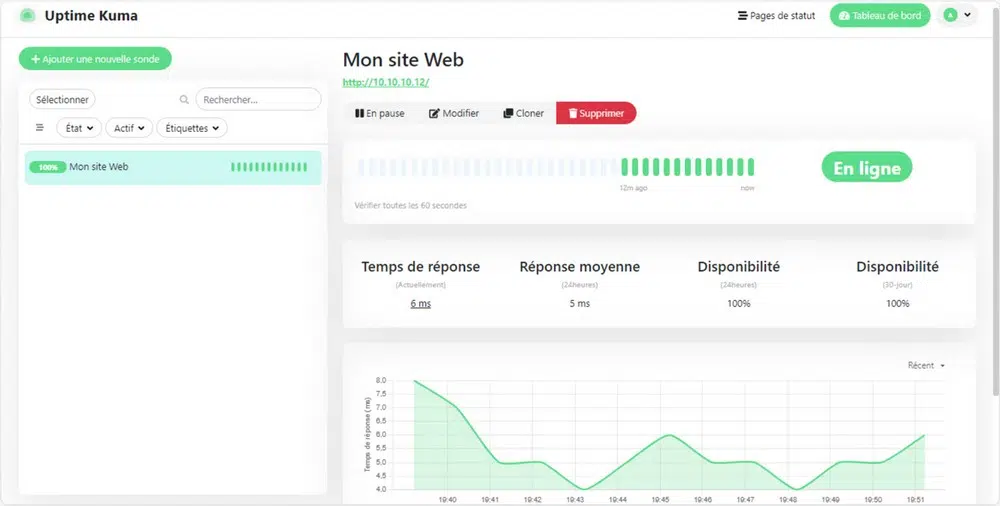Open the Pages de statut menu
The image size is (1000, 506).
point(776,15)
